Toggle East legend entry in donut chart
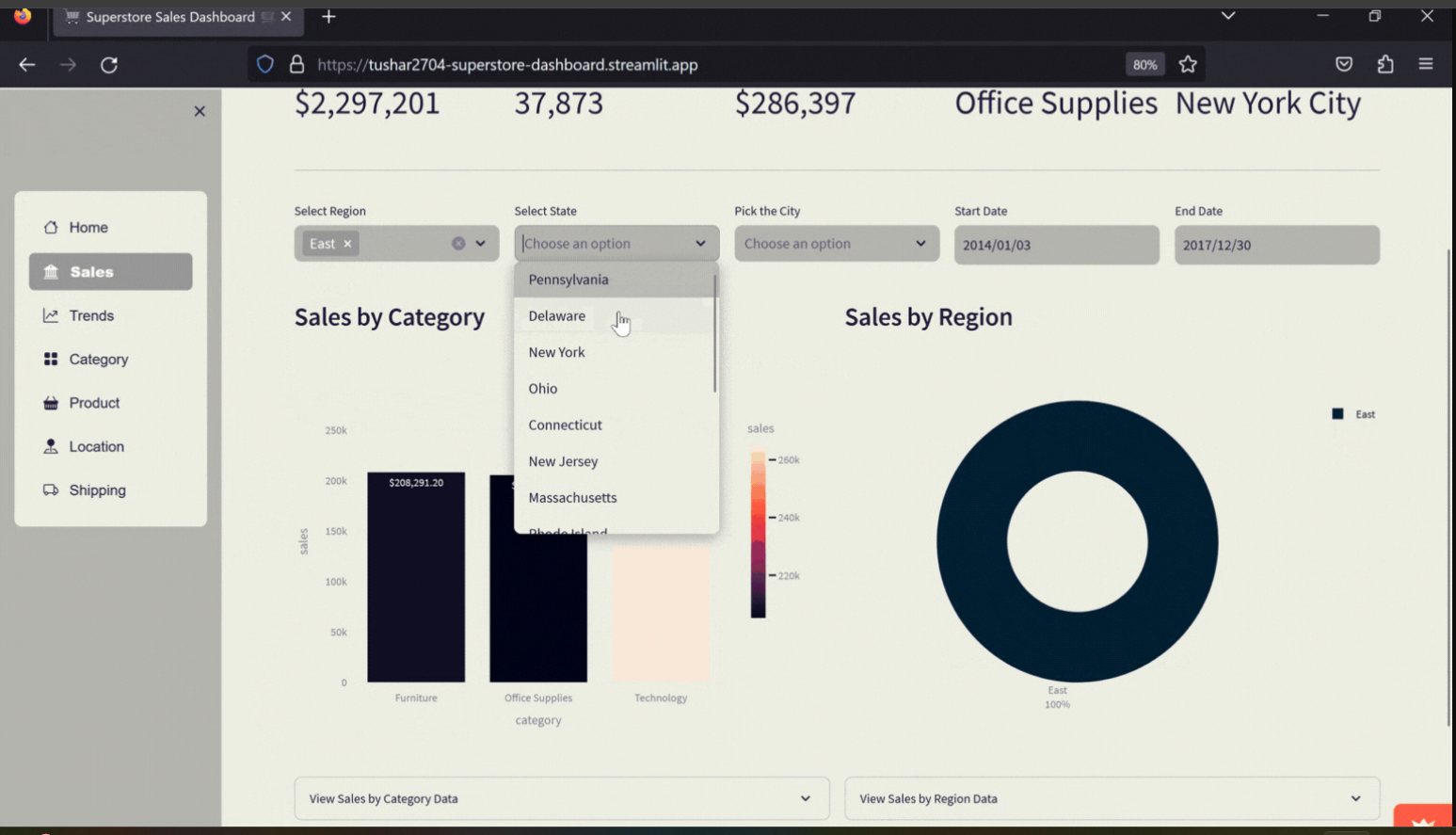Screen dimensions: 1456x835 [1354, 414]
